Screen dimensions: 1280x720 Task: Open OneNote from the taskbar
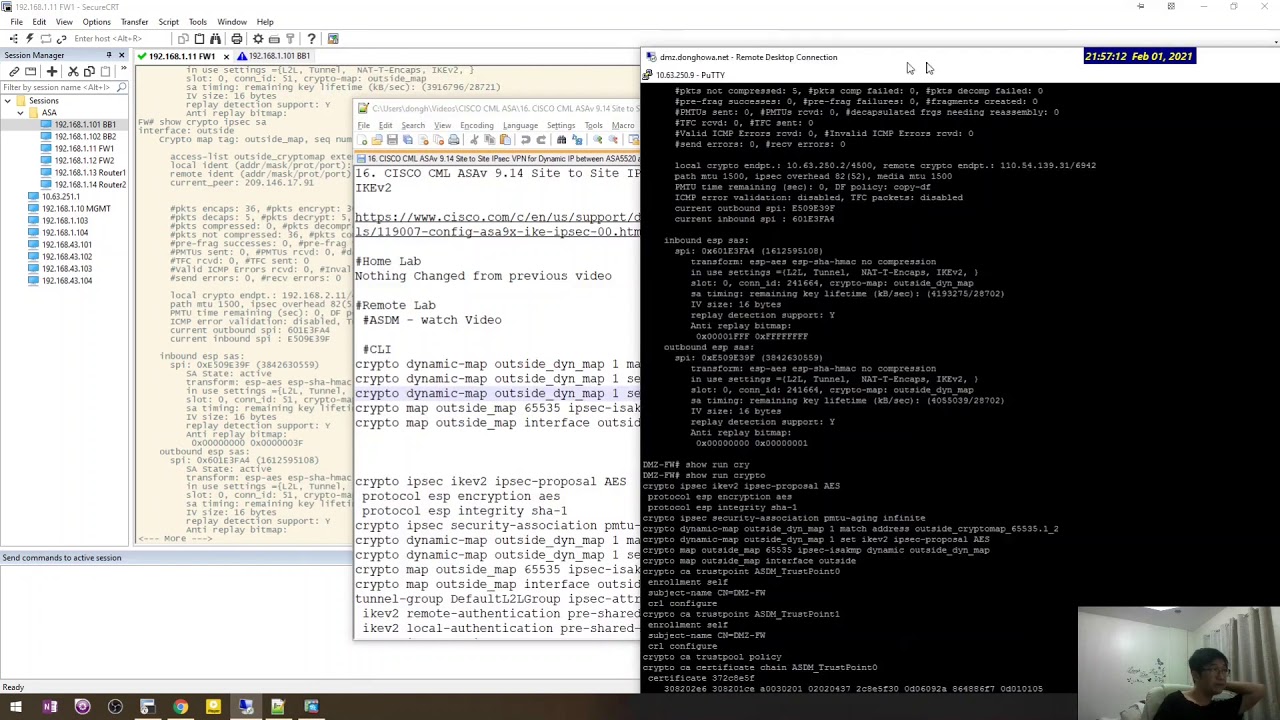[50, 708]
